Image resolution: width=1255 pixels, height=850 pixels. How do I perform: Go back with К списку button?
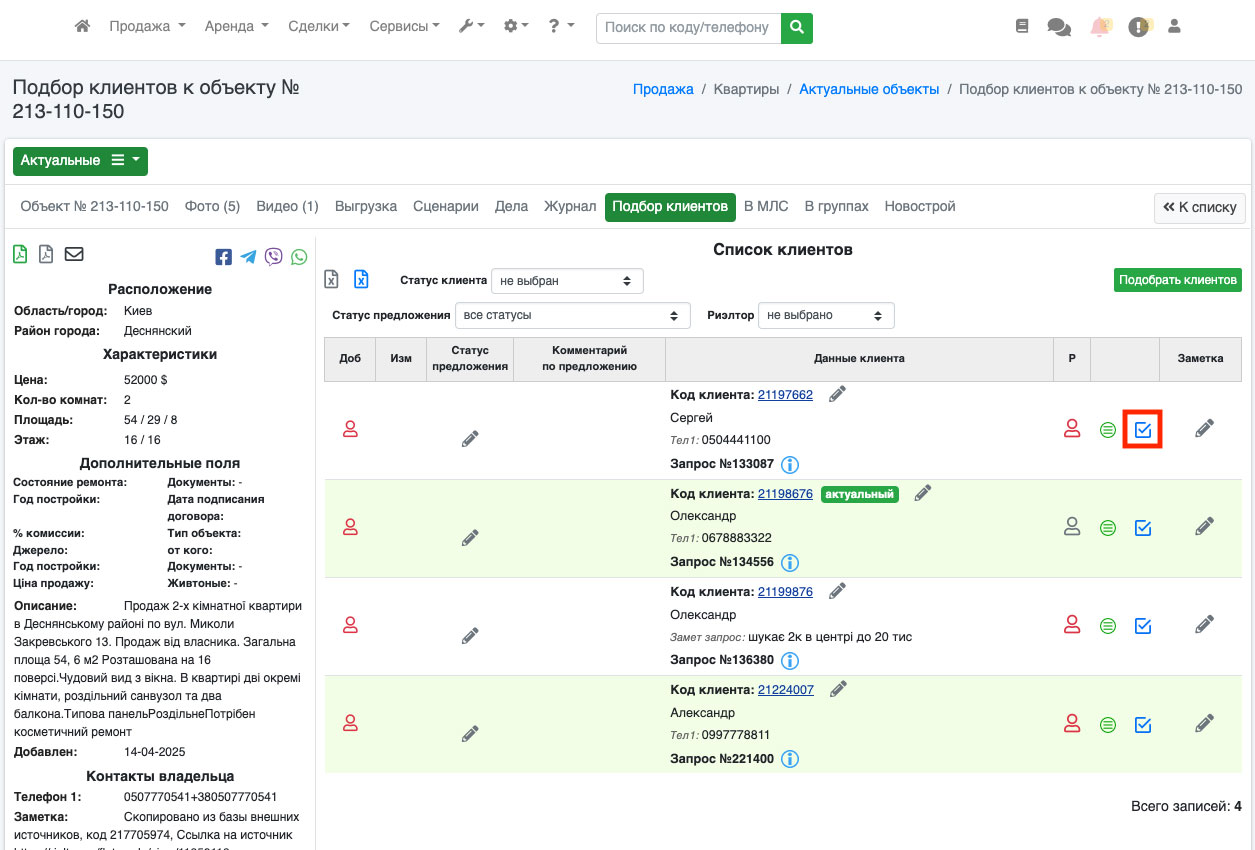pyautogui.click(x=1199, y=208)
